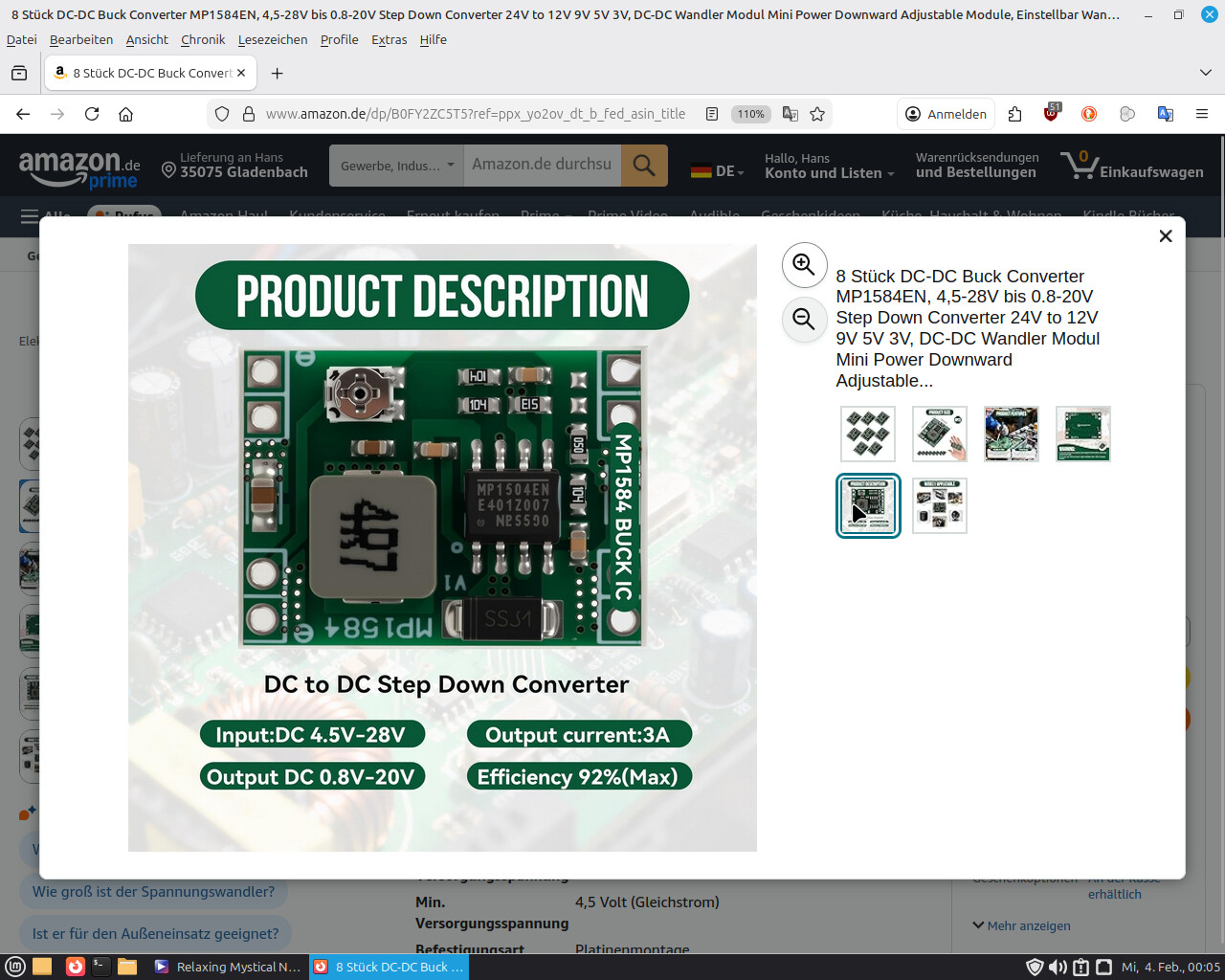Open the Chronik menu

pyautogui.click(x=203, y=39)
